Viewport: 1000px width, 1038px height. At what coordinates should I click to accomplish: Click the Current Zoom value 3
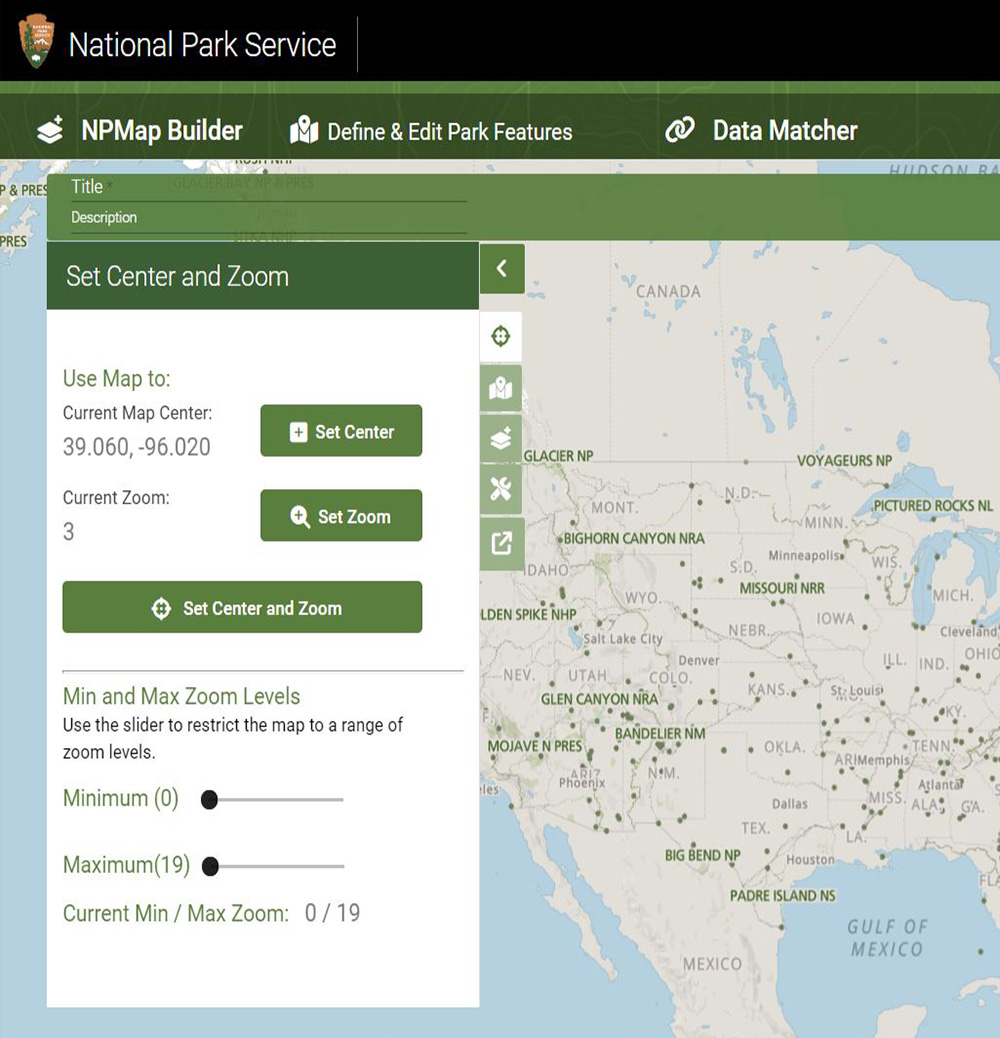(68, 531)
